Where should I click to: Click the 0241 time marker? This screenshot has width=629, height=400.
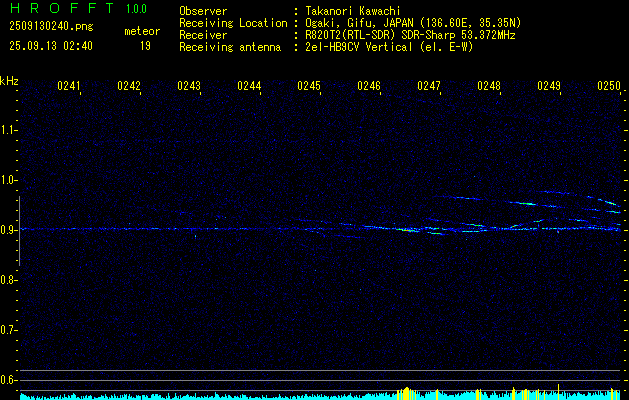69,86
